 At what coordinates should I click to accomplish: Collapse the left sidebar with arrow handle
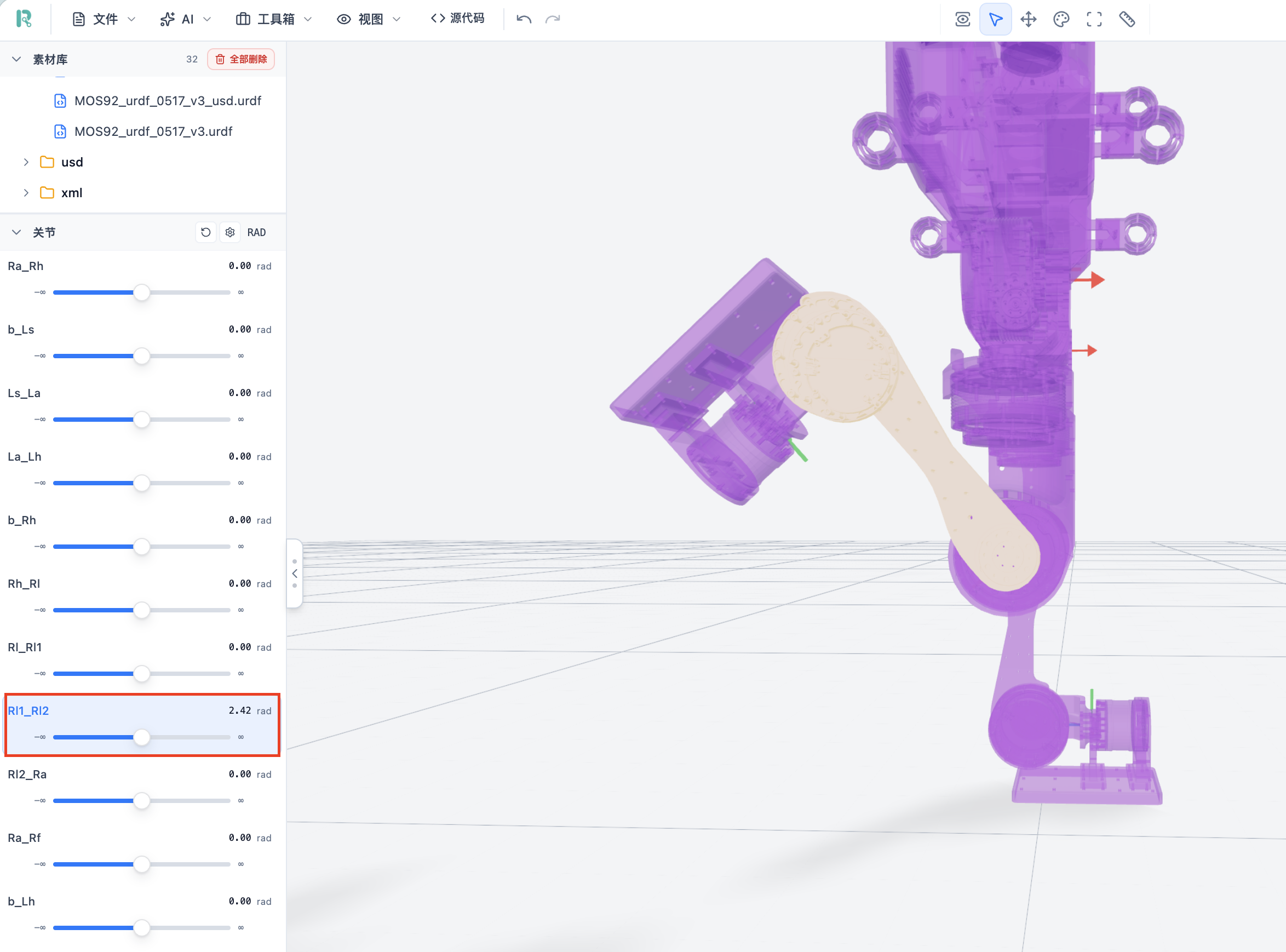pyautogui.click(x=295, y=574)
